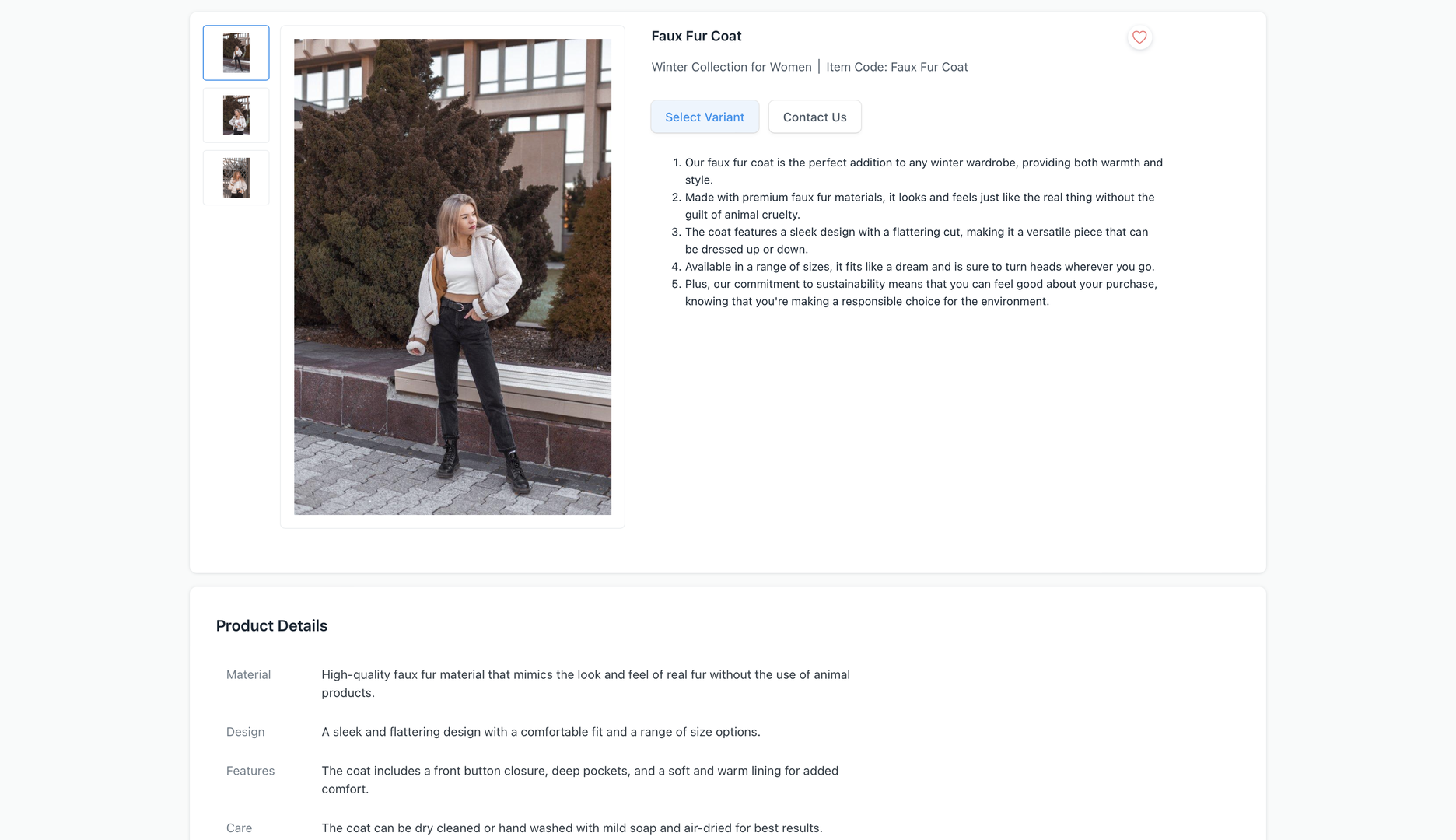1456x840 pixels.
Task: Open the Contact Us button
Action: point(814,117)
